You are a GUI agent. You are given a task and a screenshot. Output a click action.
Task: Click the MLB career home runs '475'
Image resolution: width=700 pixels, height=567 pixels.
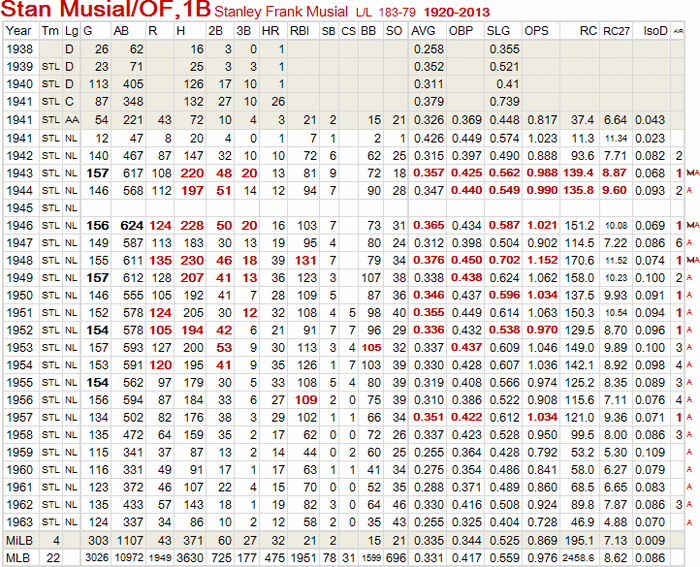pyautogui.click(x=274, y=558)
